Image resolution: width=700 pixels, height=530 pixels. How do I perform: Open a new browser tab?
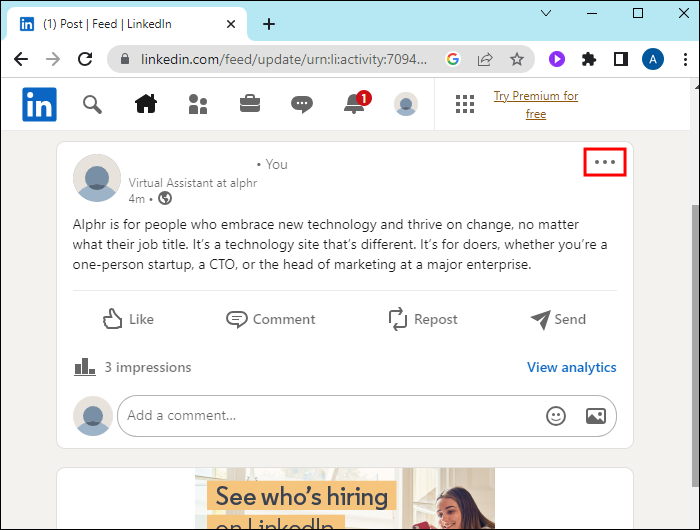click(269, 24)
